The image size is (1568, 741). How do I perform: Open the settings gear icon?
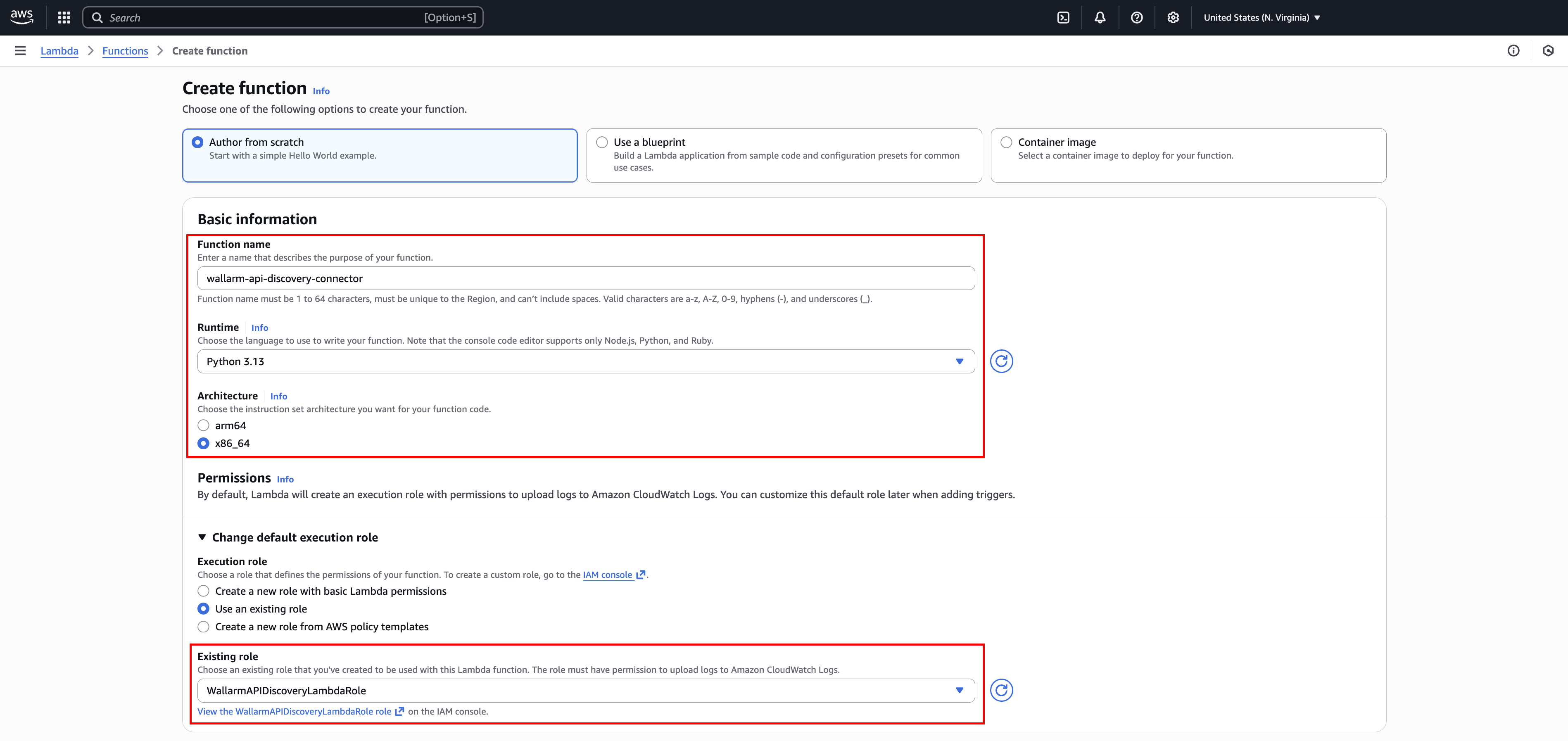1173,17
